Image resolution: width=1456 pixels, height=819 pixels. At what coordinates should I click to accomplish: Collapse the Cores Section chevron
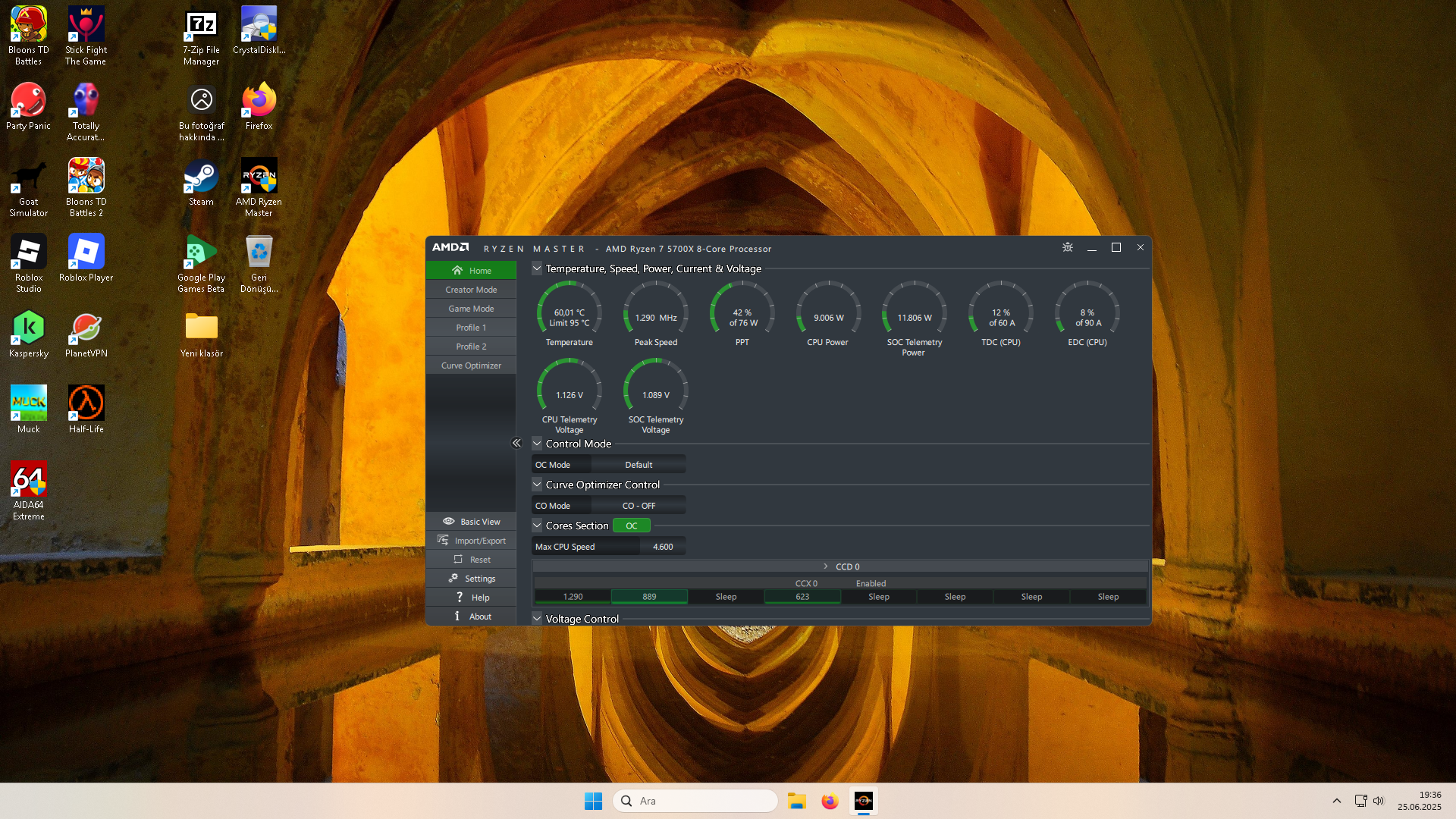pos(537,526)
